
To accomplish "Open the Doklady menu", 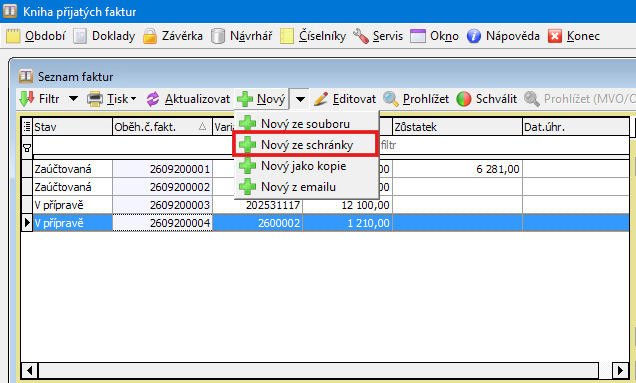I will [104, 36].
